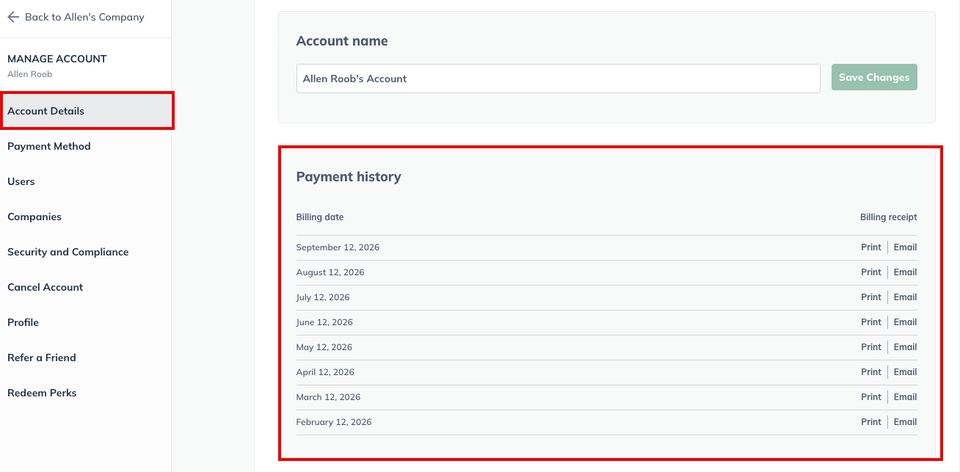Open Refer a Friend page
The height and width of the screenshot is (472, 960).
pyautogui.click(x=42, y=358)
